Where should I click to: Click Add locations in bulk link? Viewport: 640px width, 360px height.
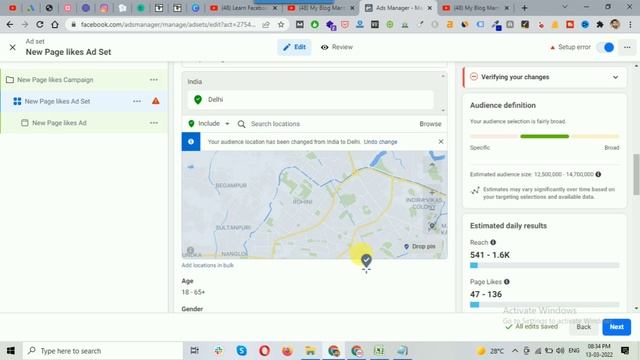[207, 265]
